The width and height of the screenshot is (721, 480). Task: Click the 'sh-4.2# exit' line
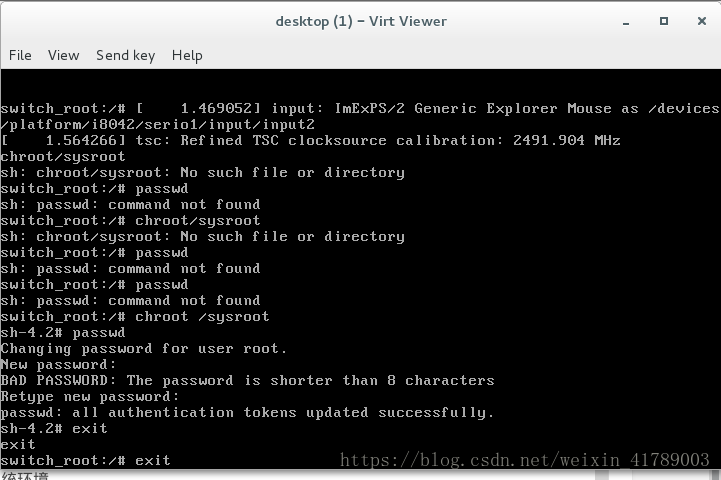[54, 428]
